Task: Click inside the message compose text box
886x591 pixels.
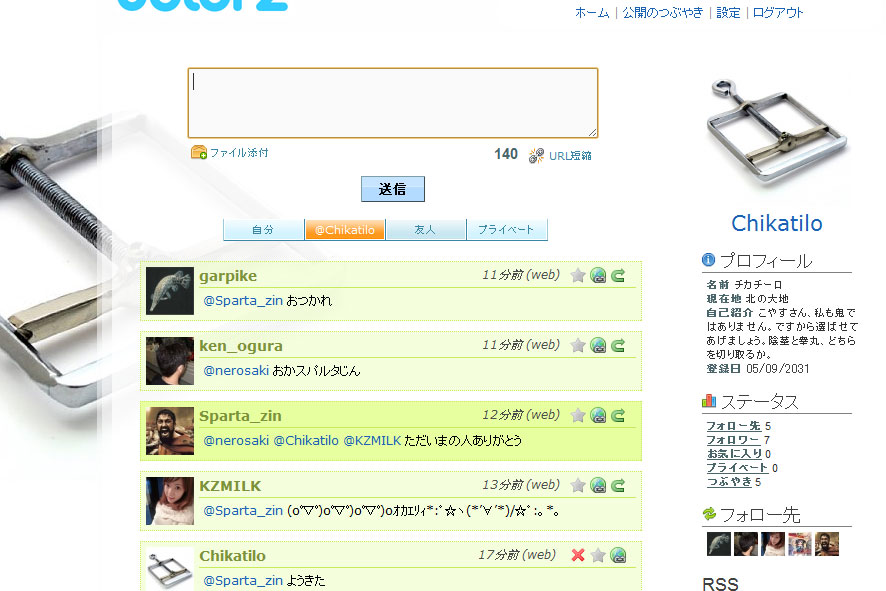Action: (x=392, y=103)
